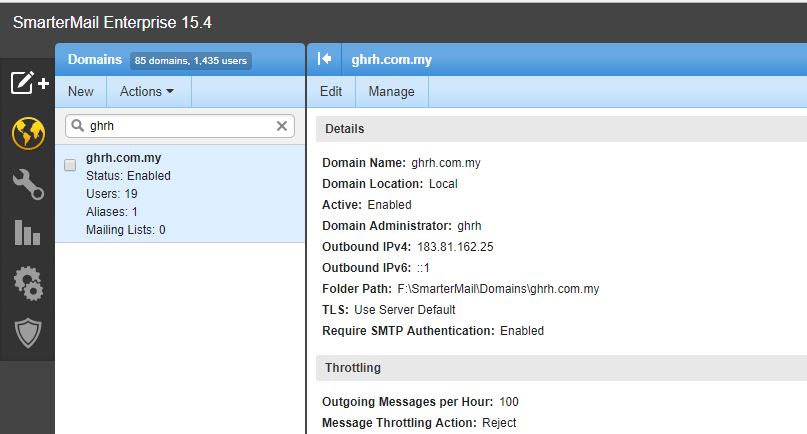Open the bar chart reports icon
This screenshot has width=807, height=434.
click(x=28, y=233)
